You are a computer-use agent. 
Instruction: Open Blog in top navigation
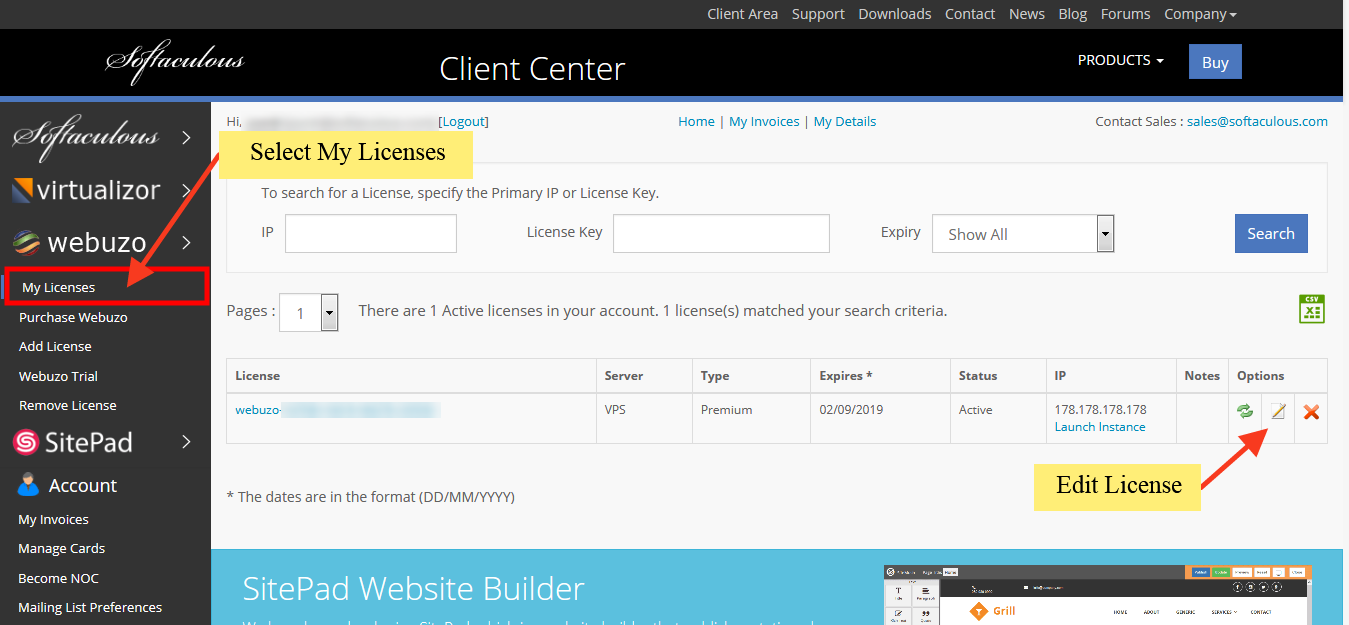1073,14
